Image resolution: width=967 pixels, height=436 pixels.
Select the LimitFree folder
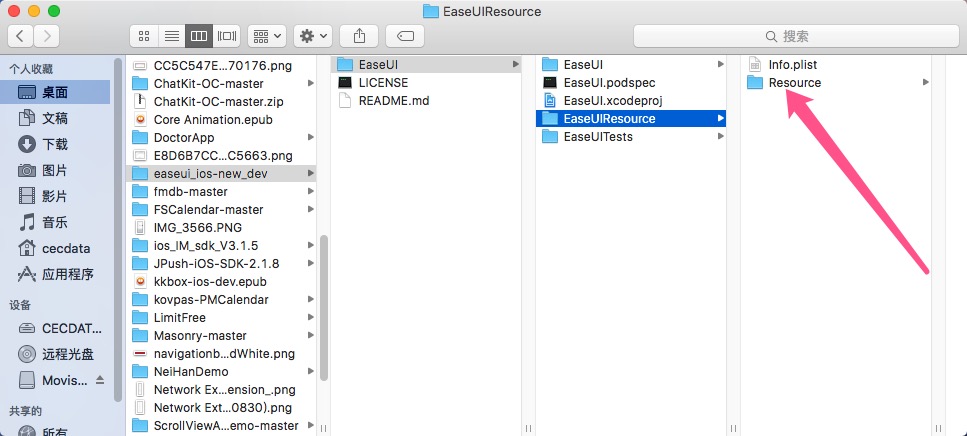point(221,318)
